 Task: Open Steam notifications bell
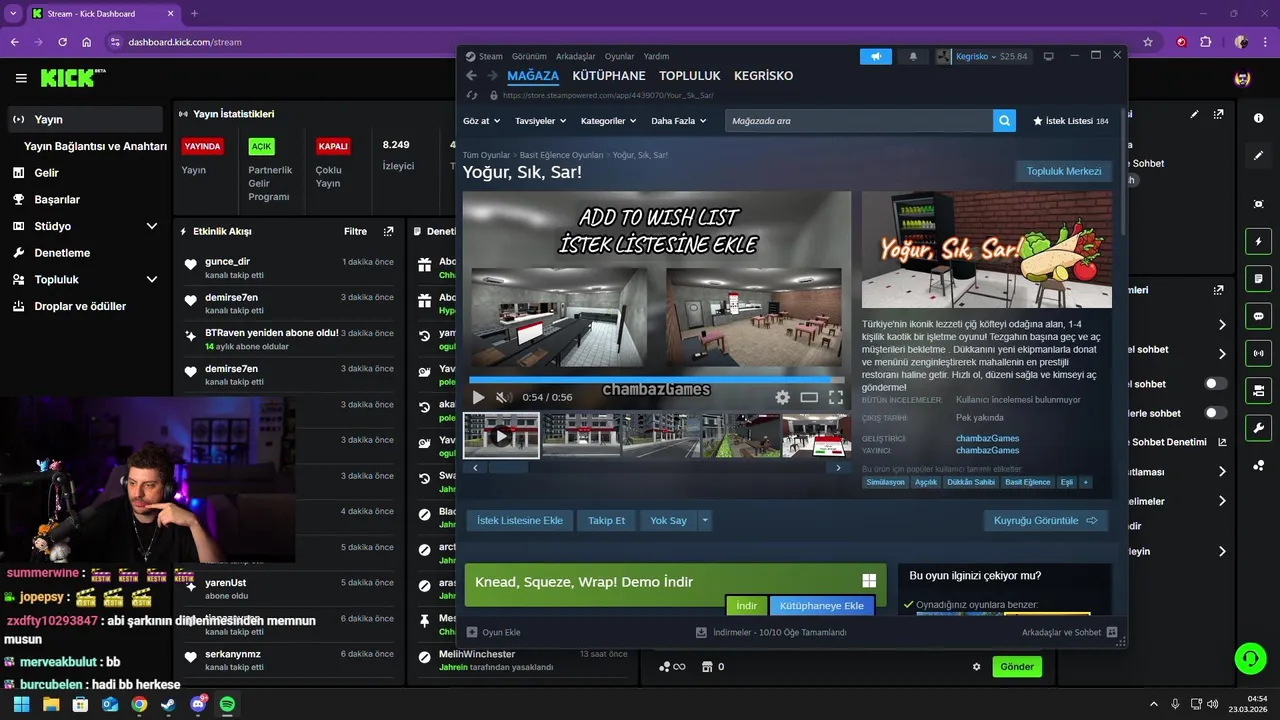[913, 57]
